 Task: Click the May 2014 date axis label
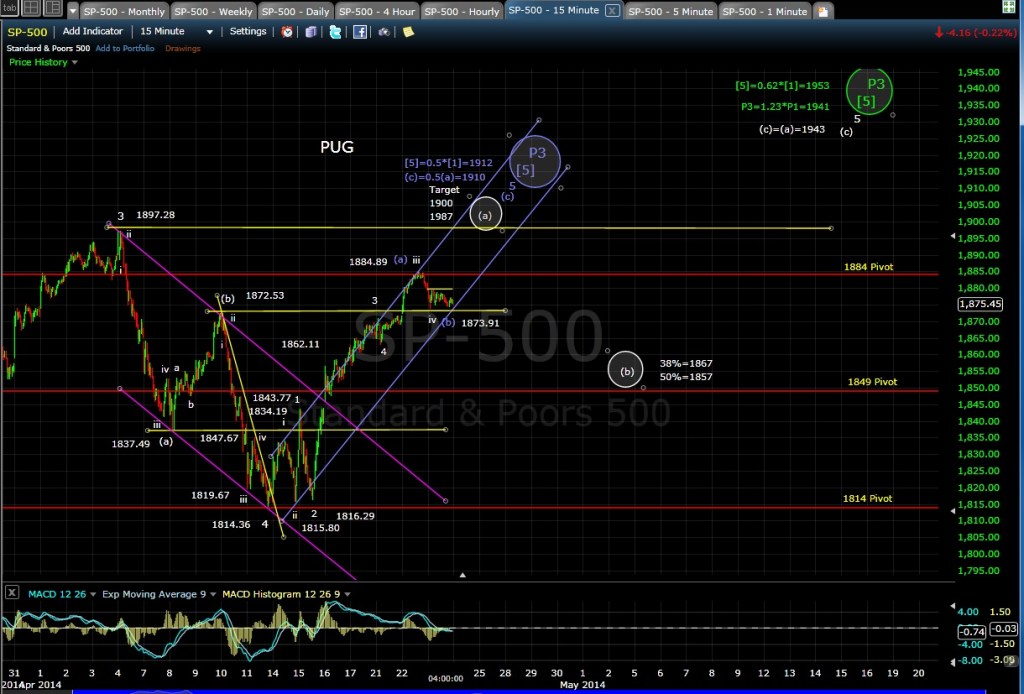582,684
